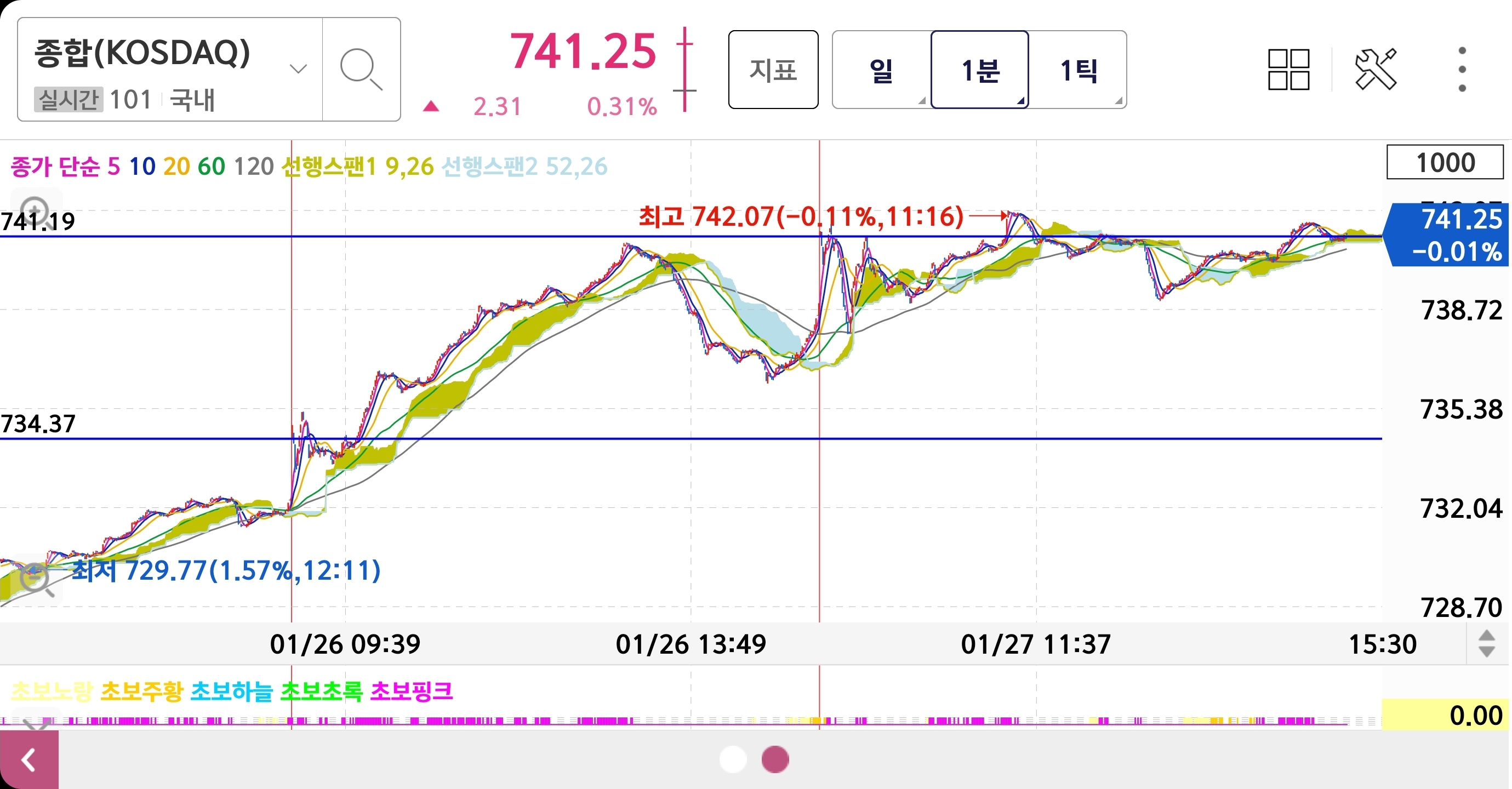
Task: Zoom in the chart with the plus magnifier
Action: click(x=35, y=209)
